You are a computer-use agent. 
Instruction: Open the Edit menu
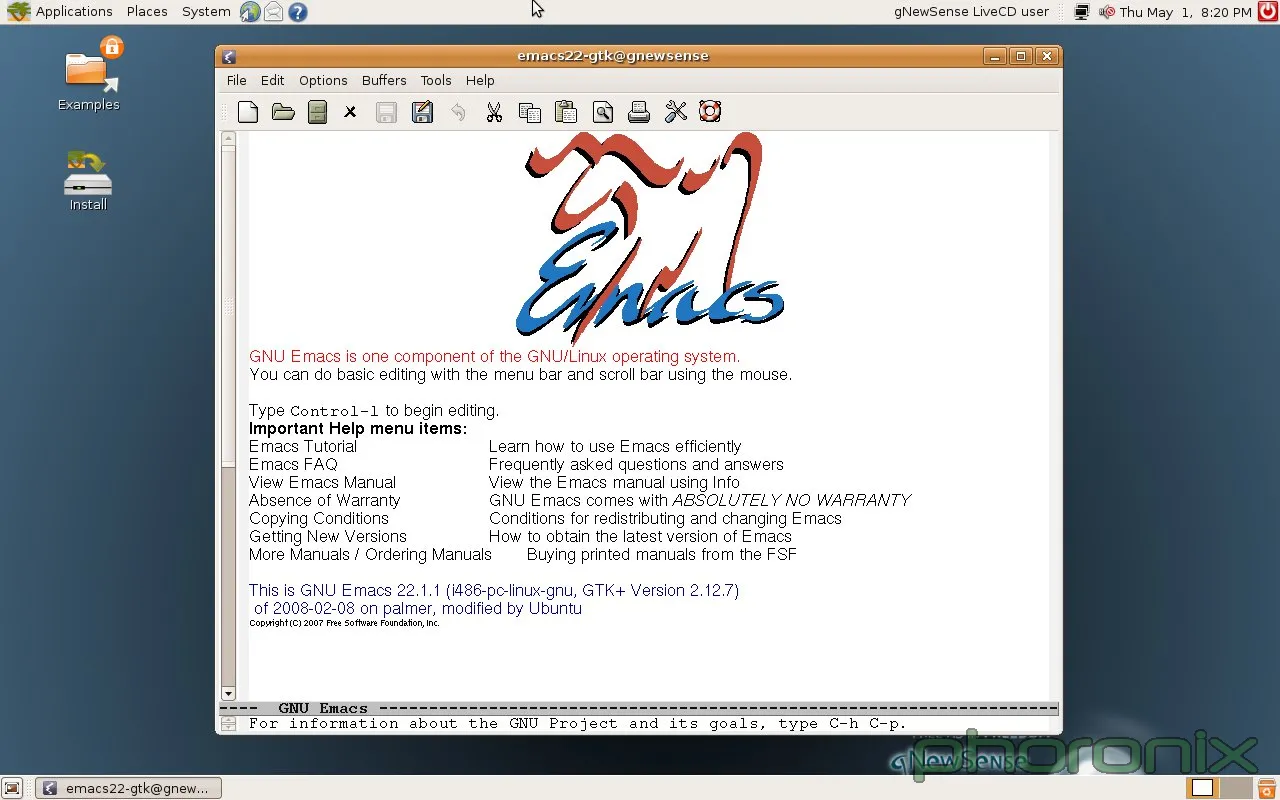pyautogui.click(x=273, y=80)
